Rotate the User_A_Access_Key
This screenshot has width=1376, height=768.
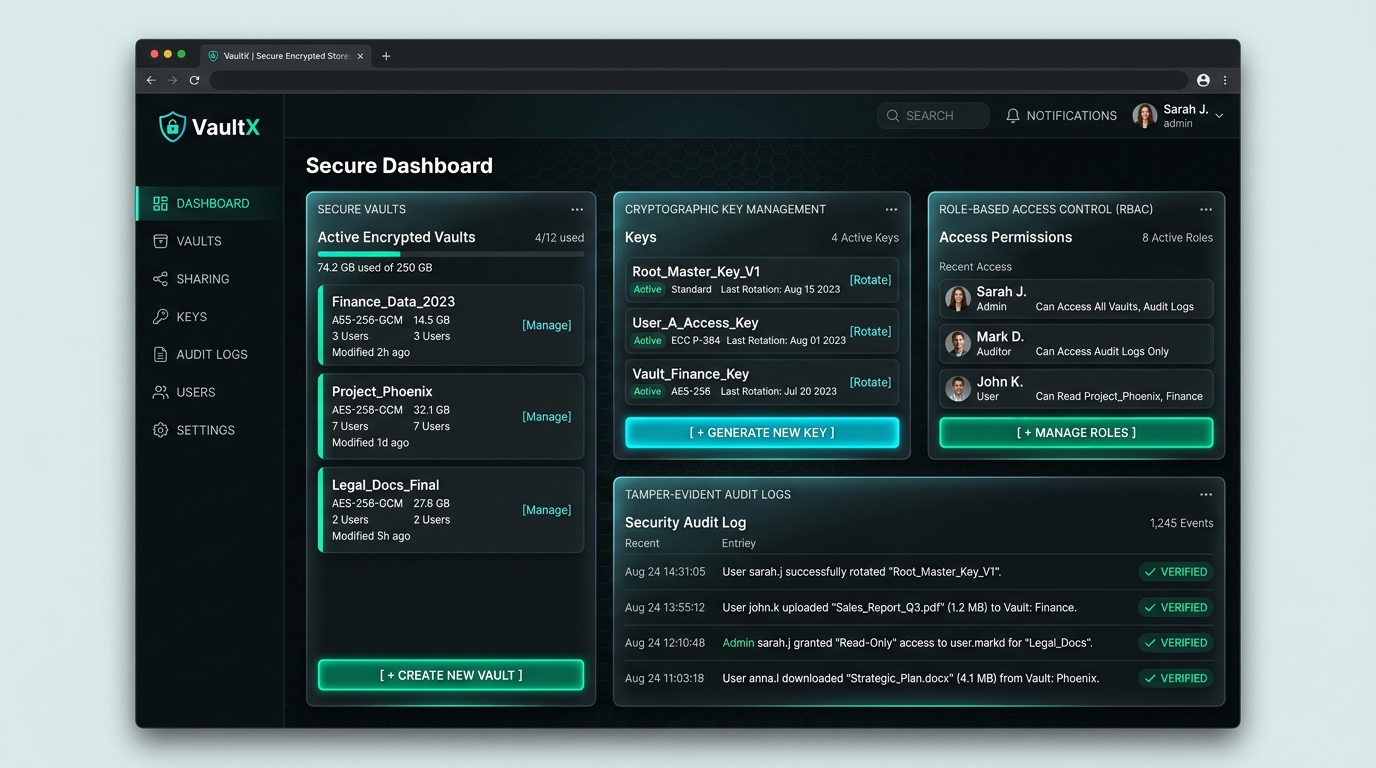coord(870,331)
